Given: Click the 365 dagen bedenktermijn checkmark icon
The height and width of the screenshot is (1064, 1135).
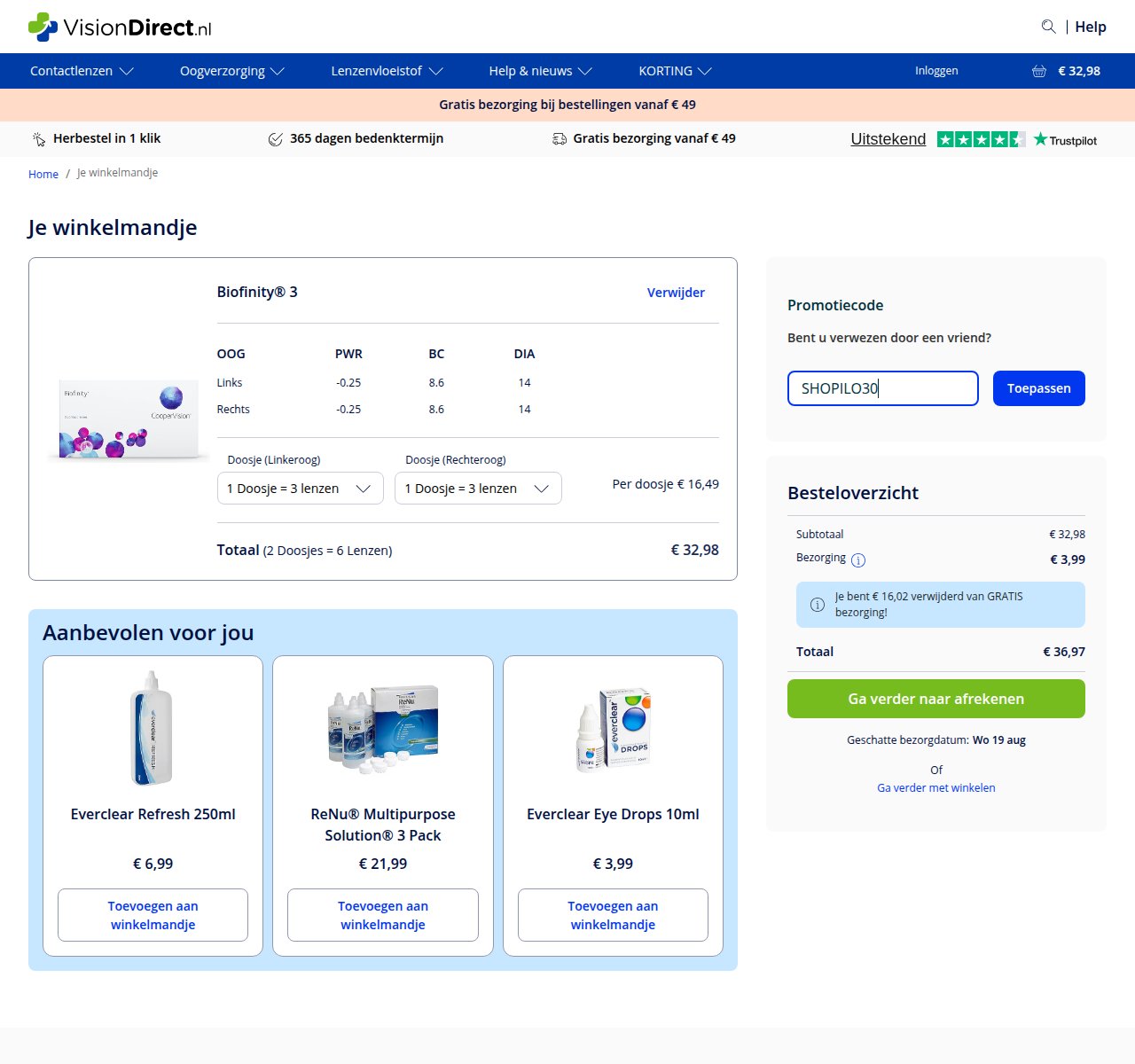Looking at the screenshot, I should point(276,139).
